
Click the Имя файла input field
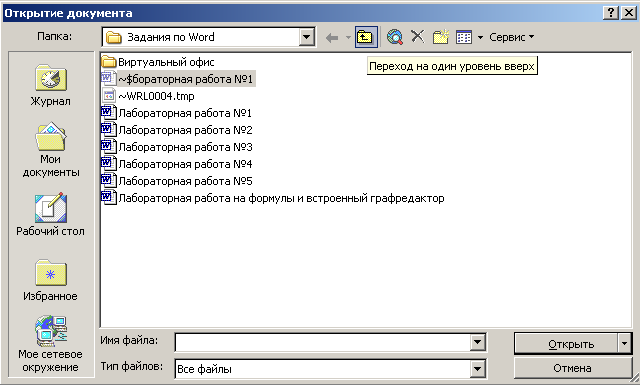pos(323,343)
